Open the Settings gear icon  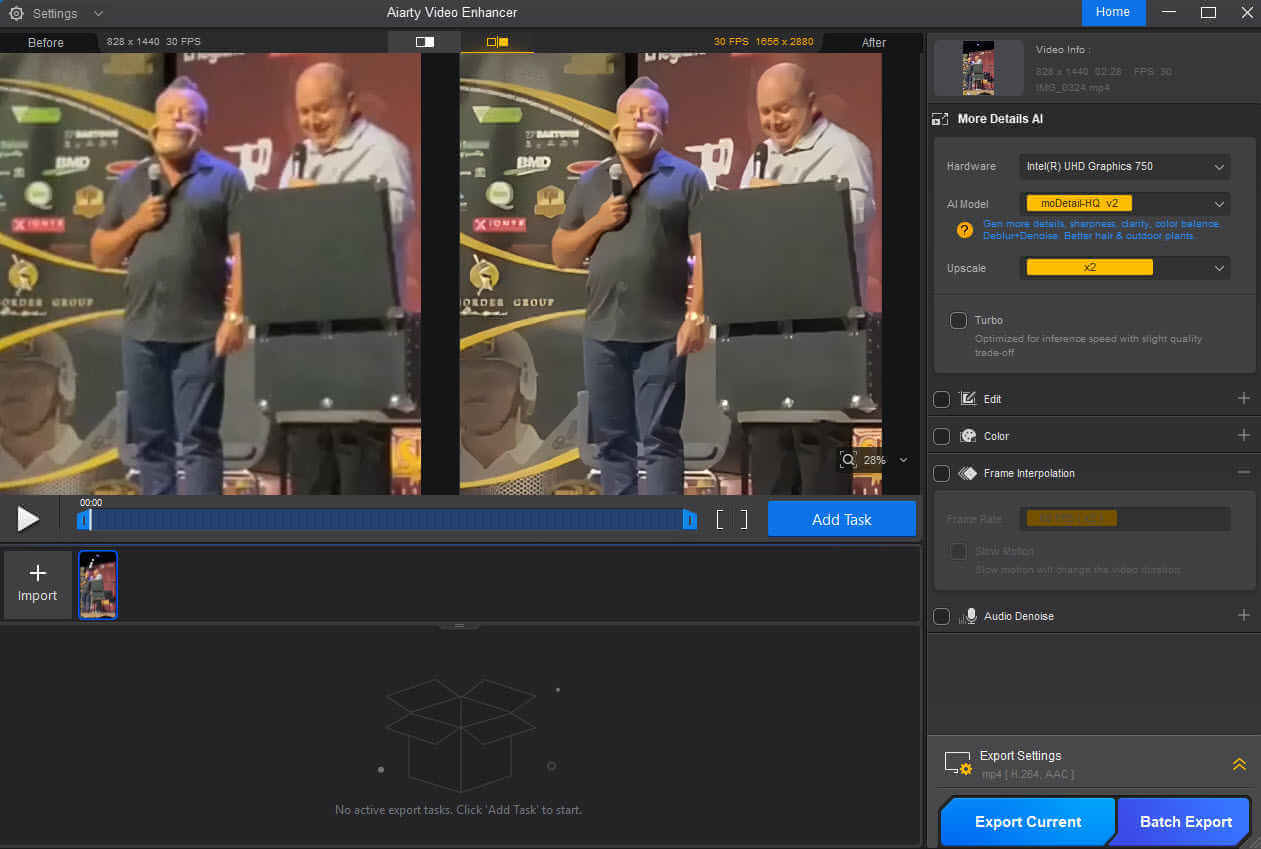click(x=16, y=14)
